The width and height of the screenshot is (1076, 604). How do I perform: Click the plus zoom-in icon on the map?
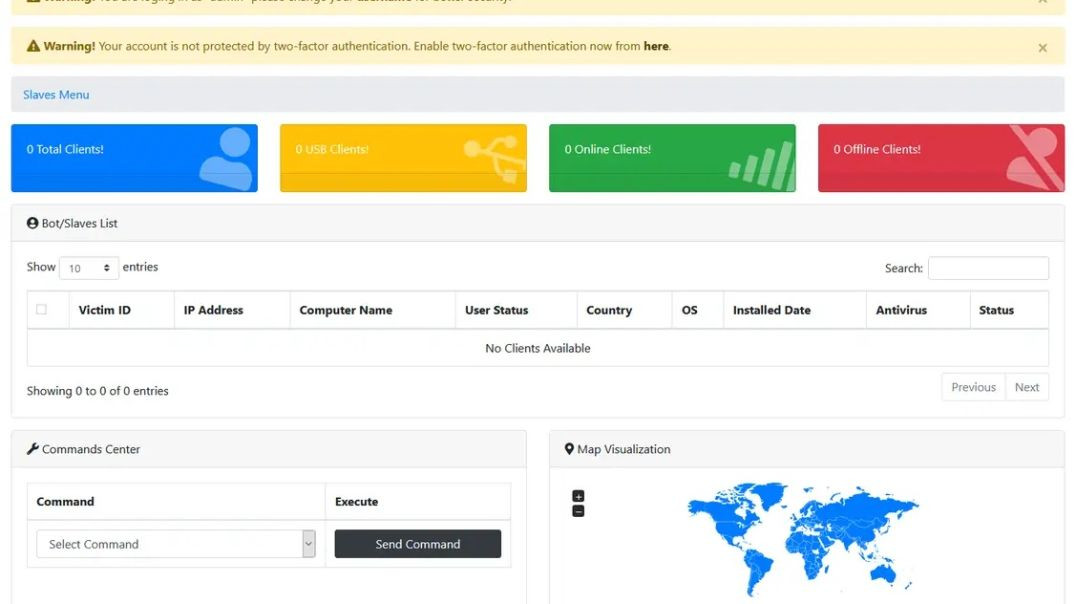tap(577, 495)
